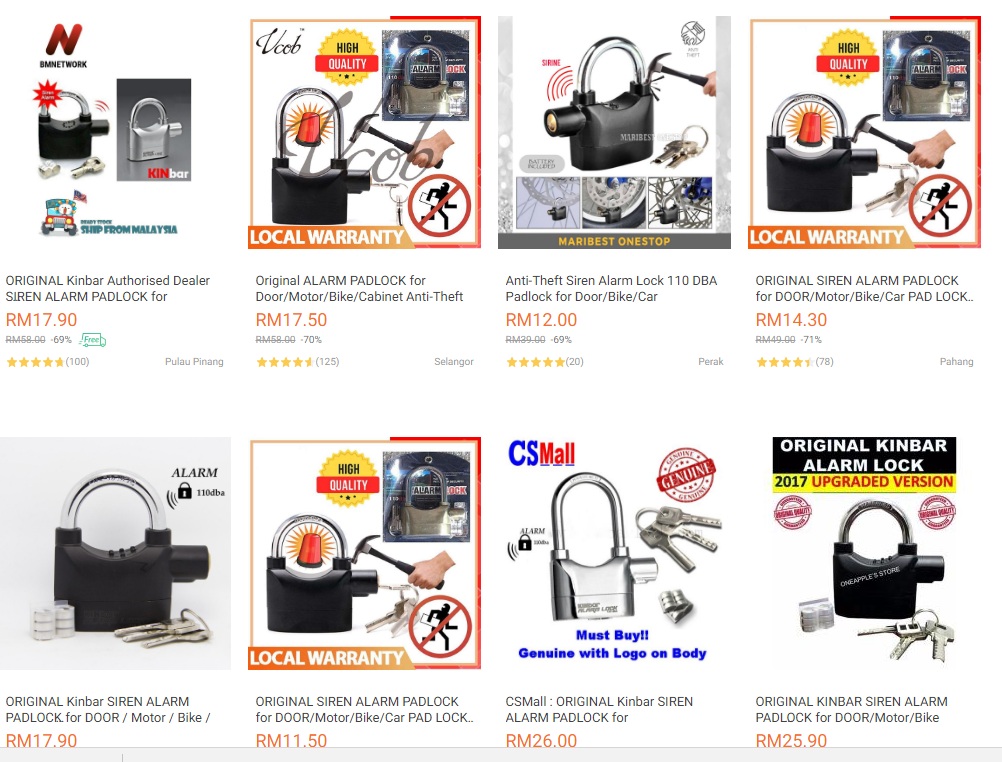Open 'ORIGINAL KINBAR SIREN ALARM PADLOCK for DOOR/Motor/Bike' title
This screenshot has height=762, width=1002.
pos(851,710)
